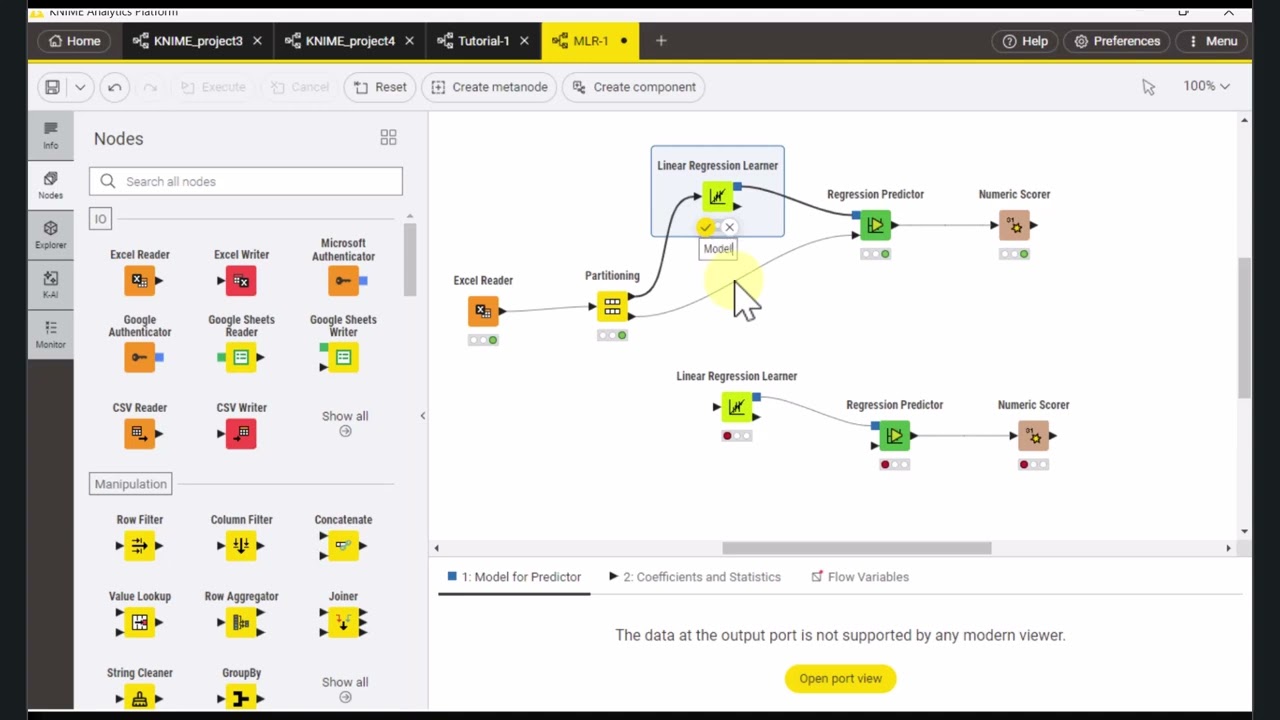Click the Open port view button
The width and height of the screenshot is (1280, 720).
point(841,678)
